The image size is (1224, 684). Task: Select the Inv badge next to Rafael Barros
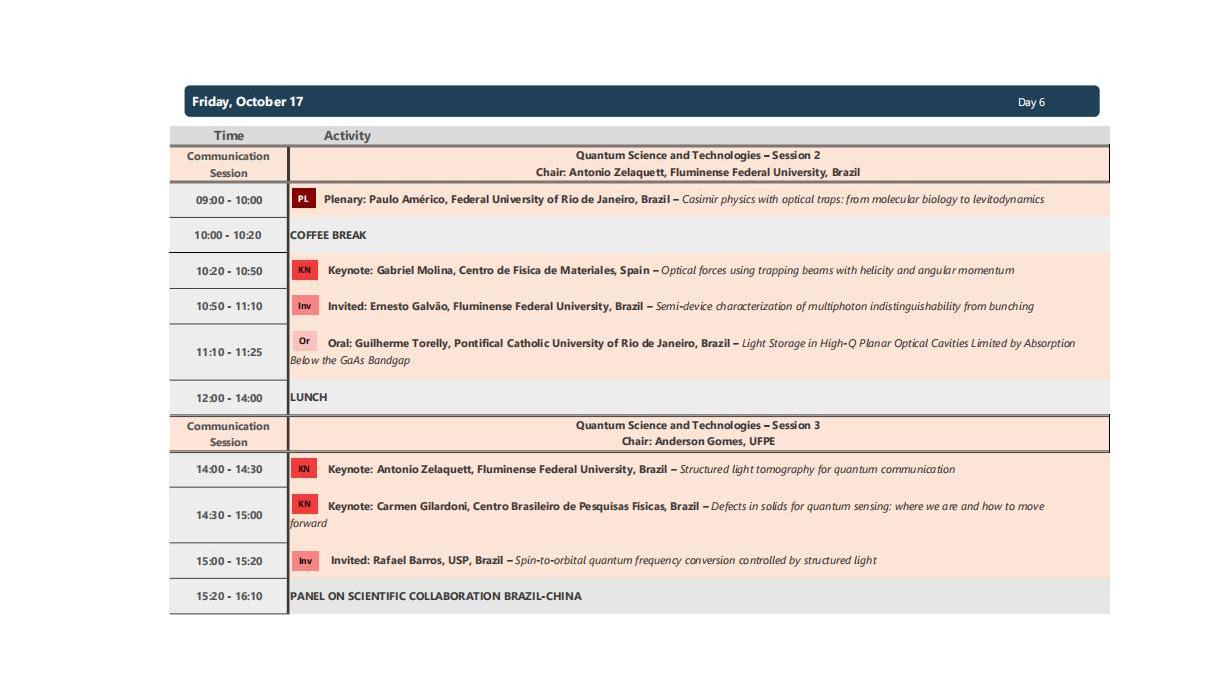[x=305, y=561]
